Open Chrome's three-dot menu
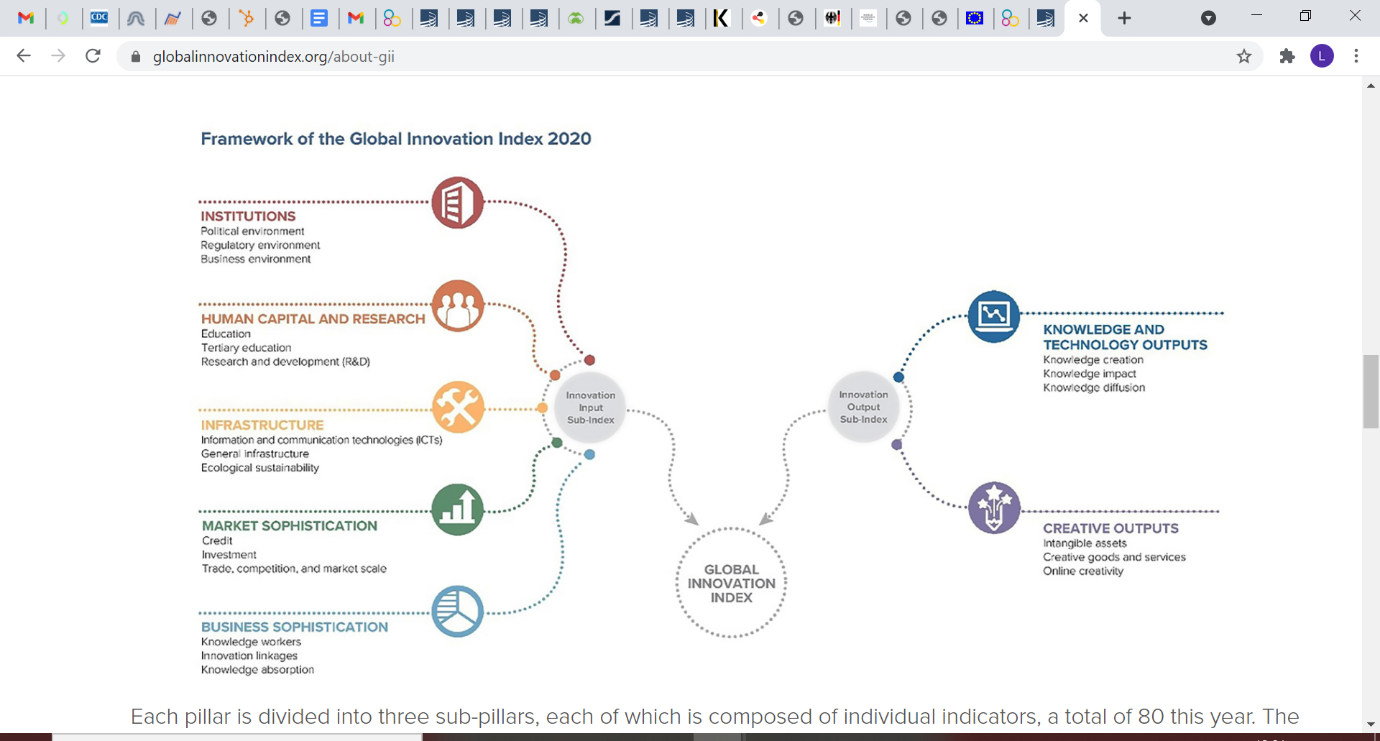1380x741 pixels. 1356,57
